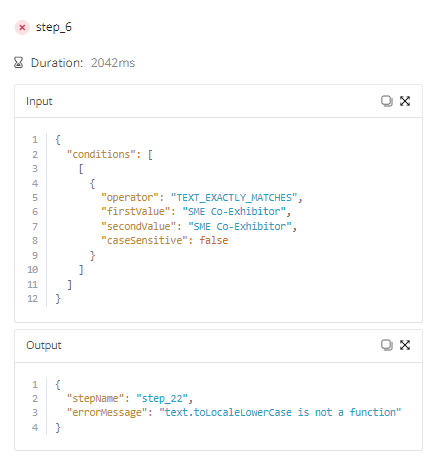Screen dimensions: 437x468
Task: Click the "secondValue" key
Action: pos(139,227)
